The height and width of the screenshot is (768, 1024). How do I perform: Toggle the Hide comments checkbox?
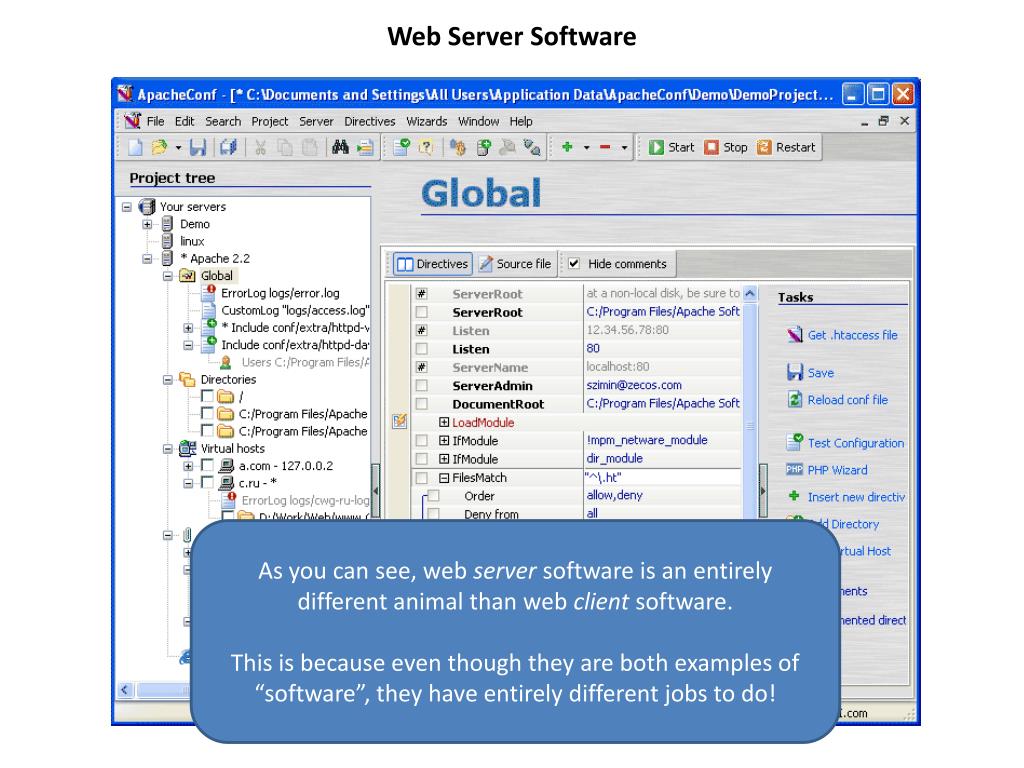pos(574,264)
